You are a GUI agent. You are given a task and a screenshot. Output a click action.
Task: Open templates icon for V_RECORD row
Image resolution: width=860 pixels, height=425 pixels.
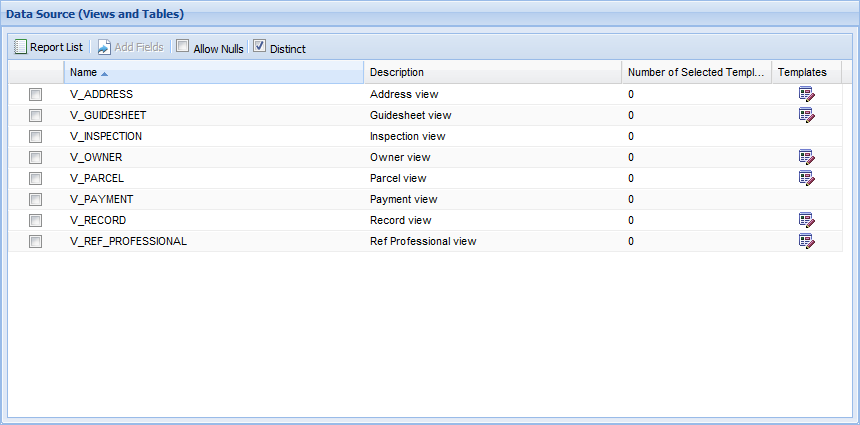tap(806, 220)
